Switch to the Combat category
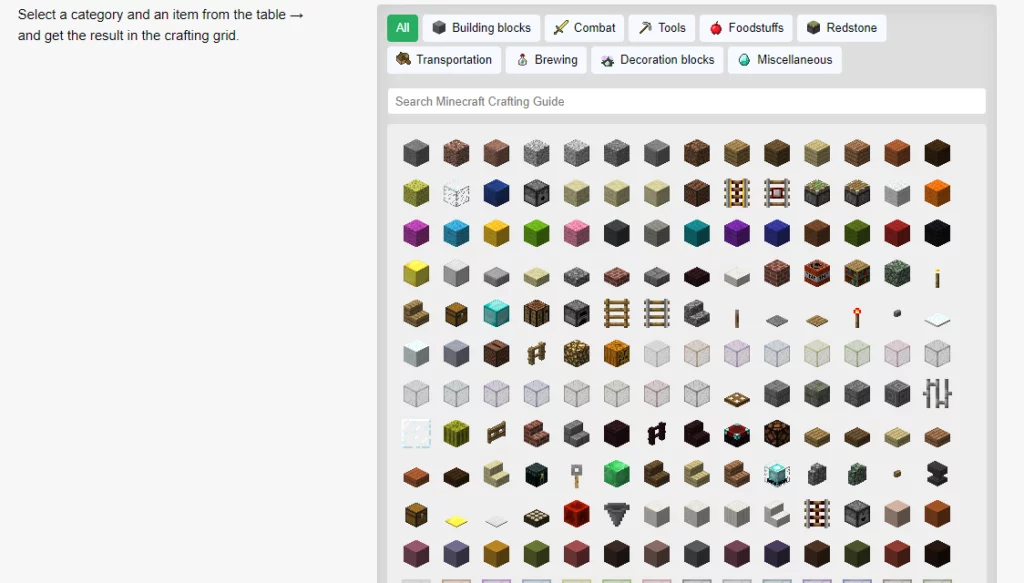 584,28
